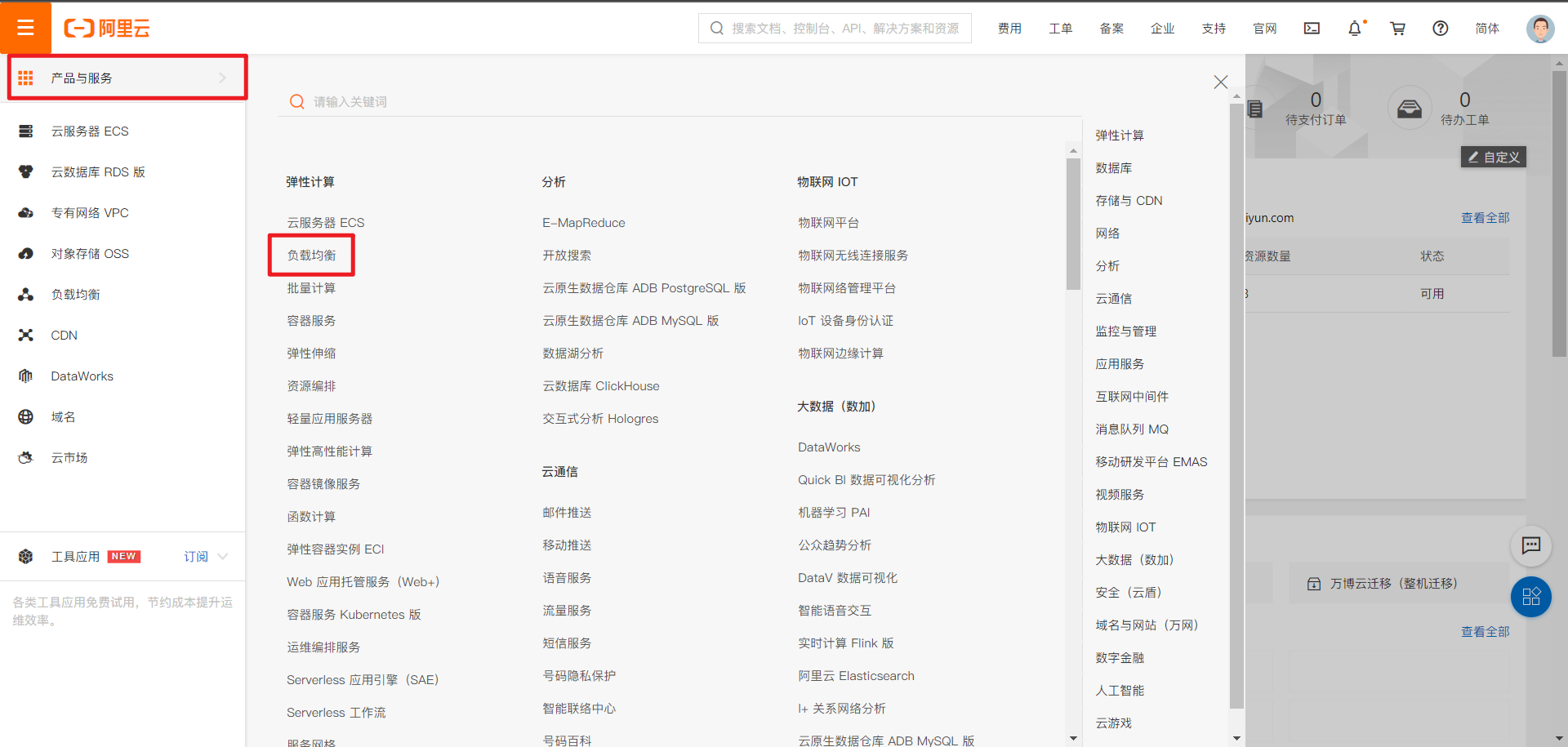Image resolution: width=1568 pixels, height=747 pixels.
Task: Open the blue floating apps button
Action: click(x=1531, y=597)
